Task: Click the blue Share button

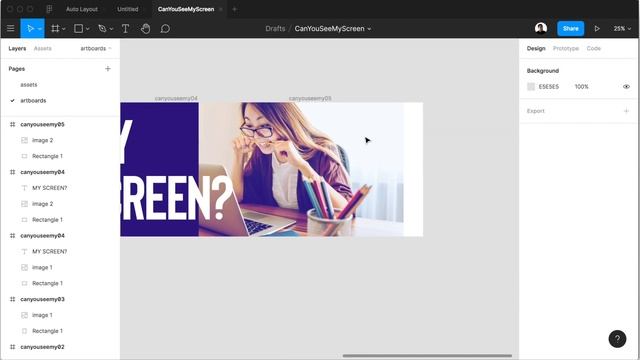Action: [x=571, y=29]
